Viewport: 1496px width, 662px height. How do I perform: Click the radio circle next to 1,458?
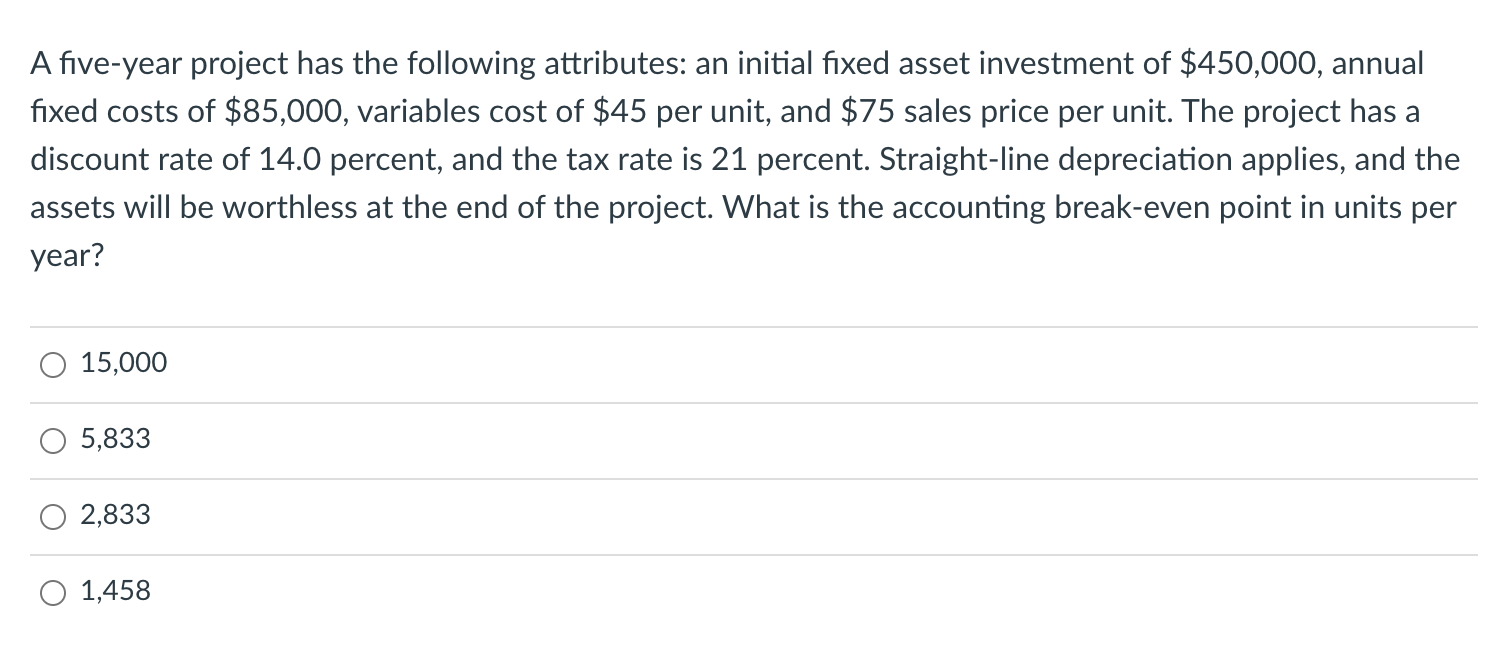[x=52, y=592]
